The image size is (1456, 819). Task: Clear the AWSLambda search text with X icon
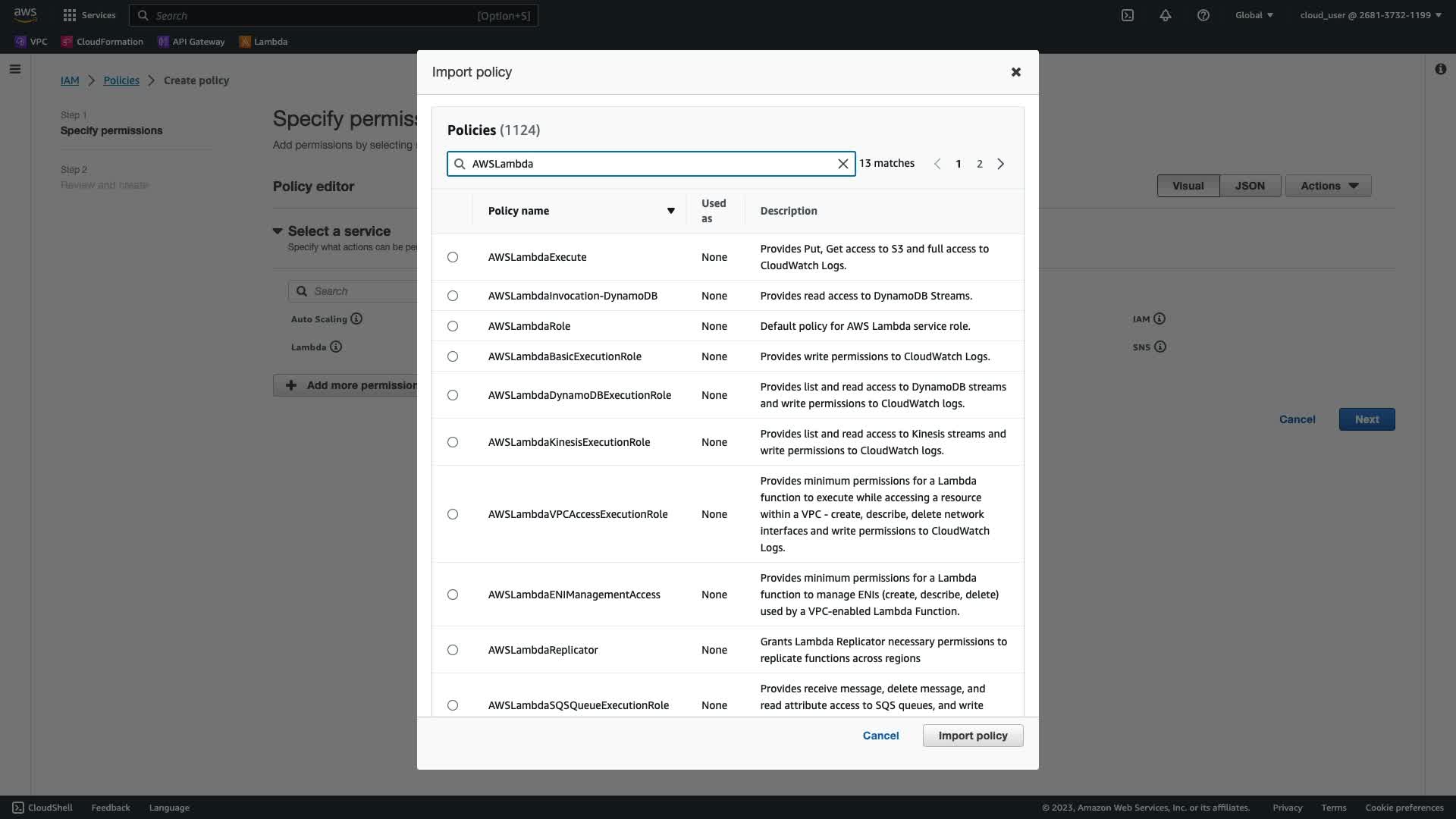click(x=843, y=164)
